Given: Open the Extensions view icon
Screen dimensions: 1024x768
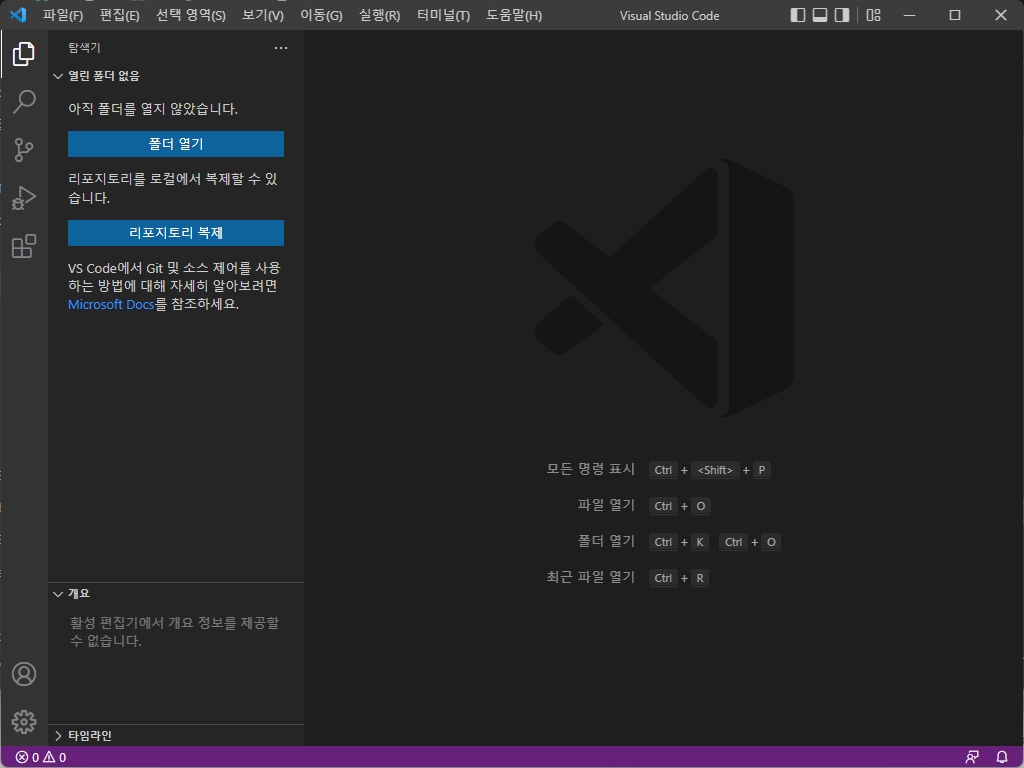Looking at the screenshot, I should (x=24, y=246).
